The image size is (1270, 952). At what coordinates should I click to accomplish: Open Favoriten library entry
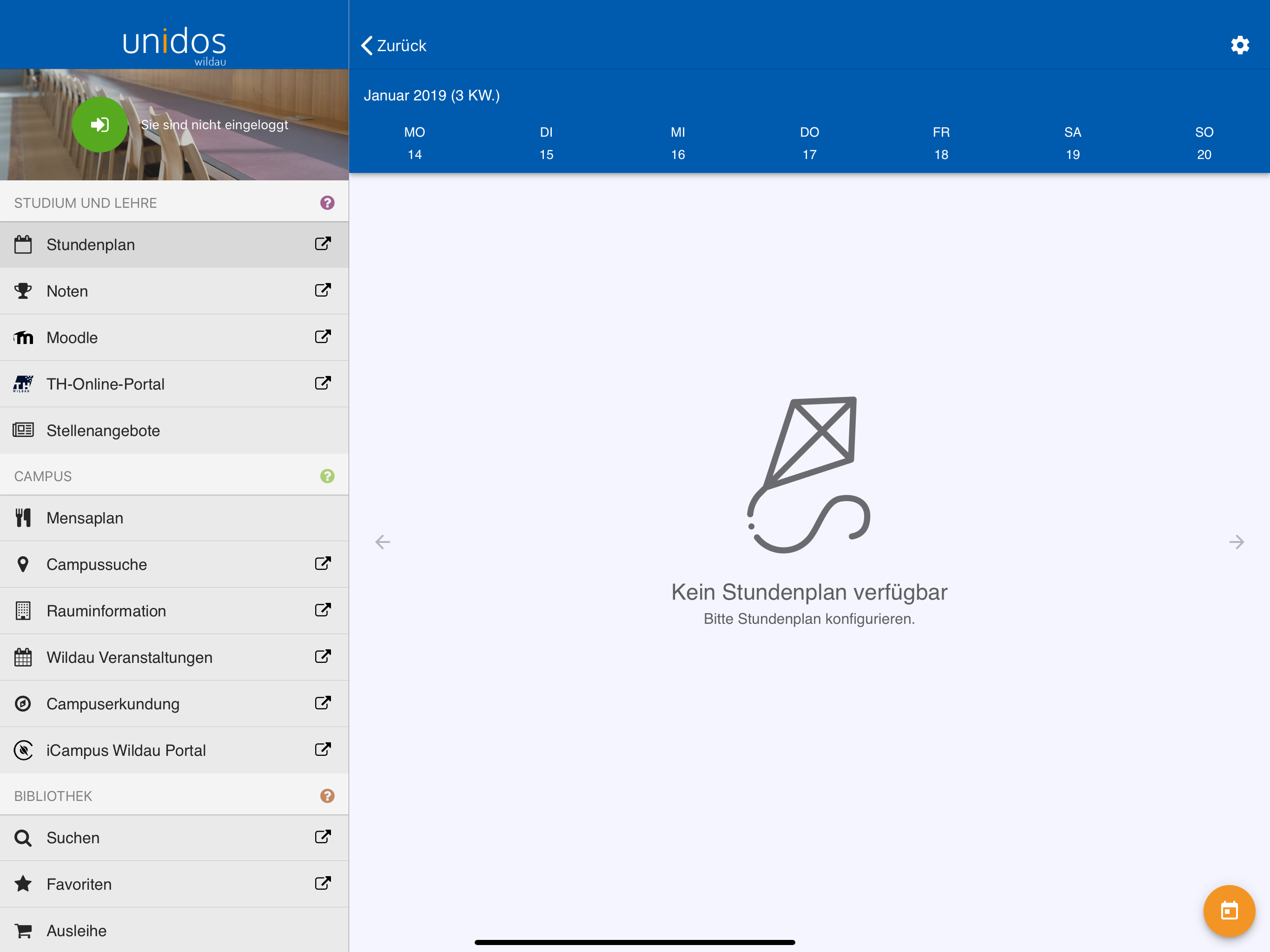tap(174, 884)
